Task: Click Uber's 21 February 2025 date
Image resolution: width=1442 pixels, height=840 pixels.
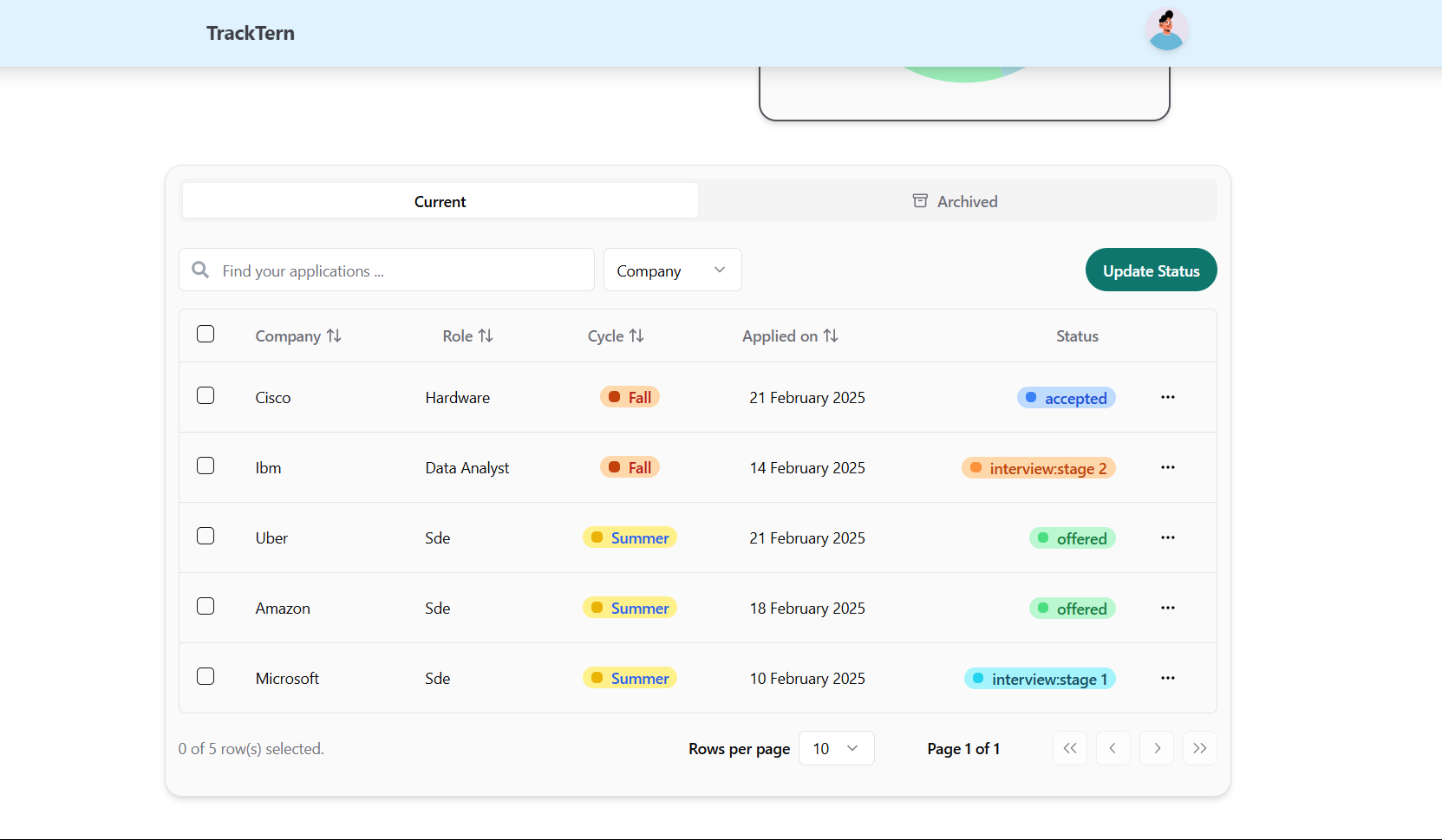Action: coord(807,538)
